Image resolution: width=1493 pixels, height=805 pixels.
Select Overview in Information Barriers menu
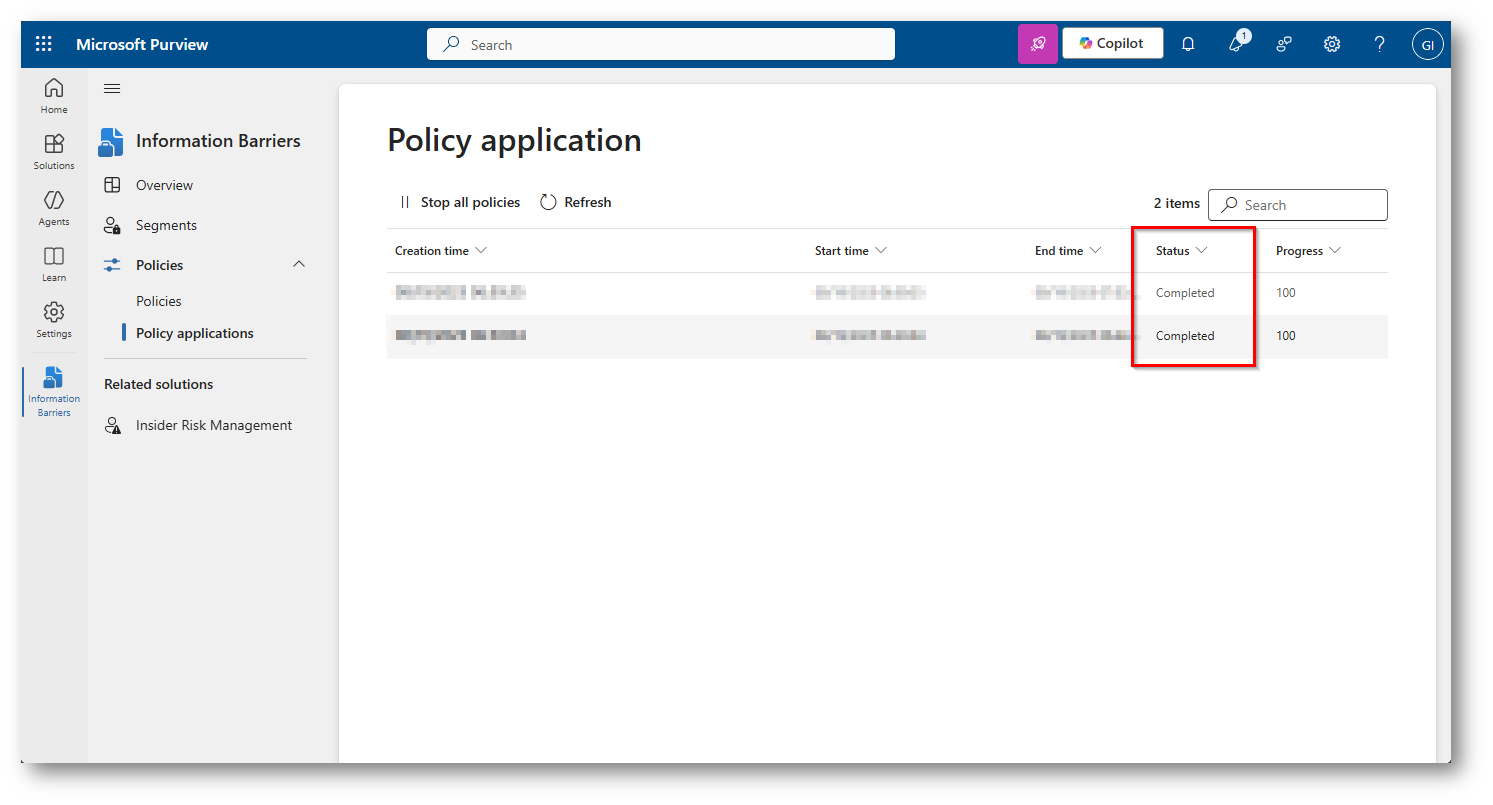click(164, 185)
